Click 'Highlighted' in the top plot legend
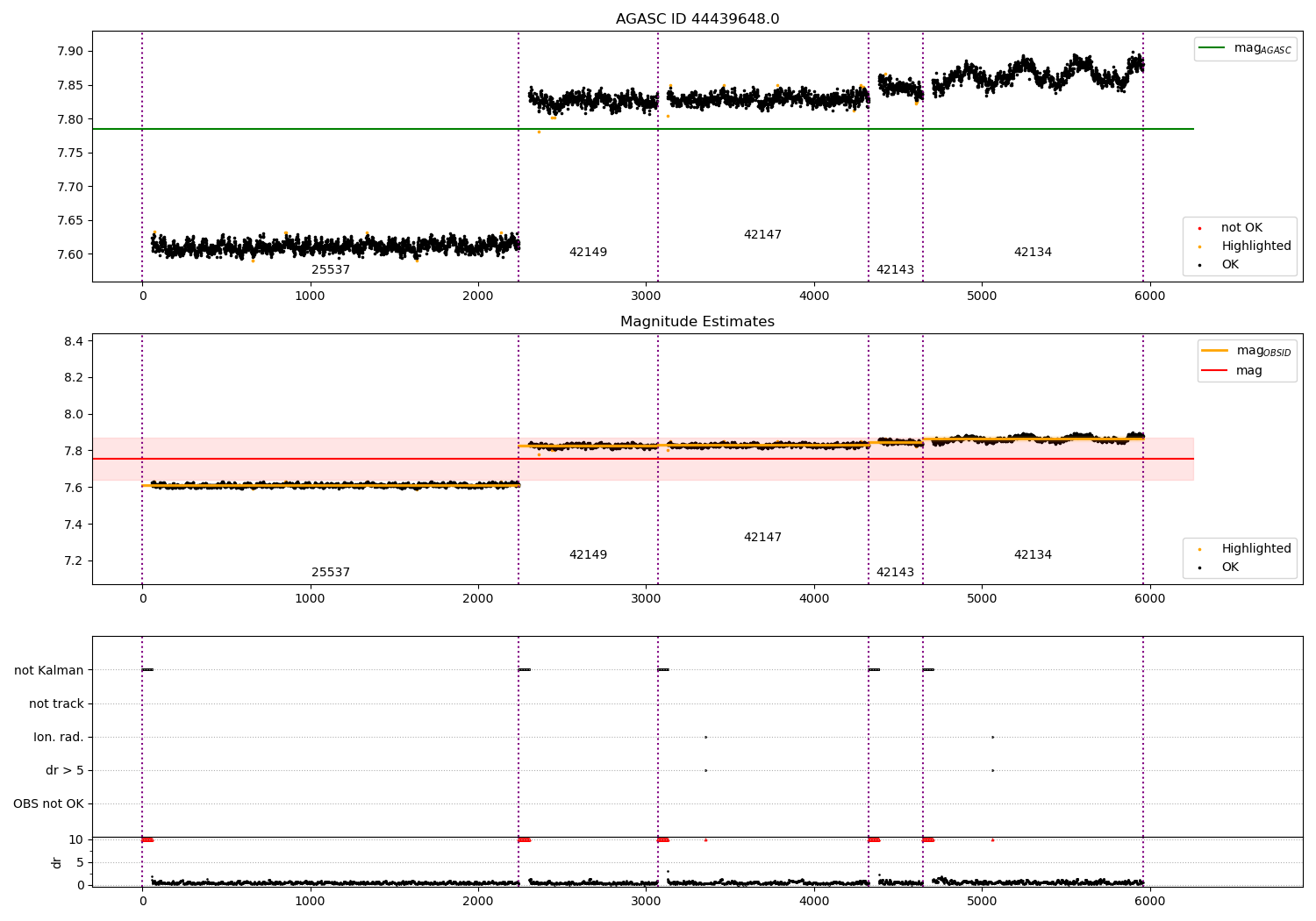1316x921 pixels. [x=1256, y=246]
